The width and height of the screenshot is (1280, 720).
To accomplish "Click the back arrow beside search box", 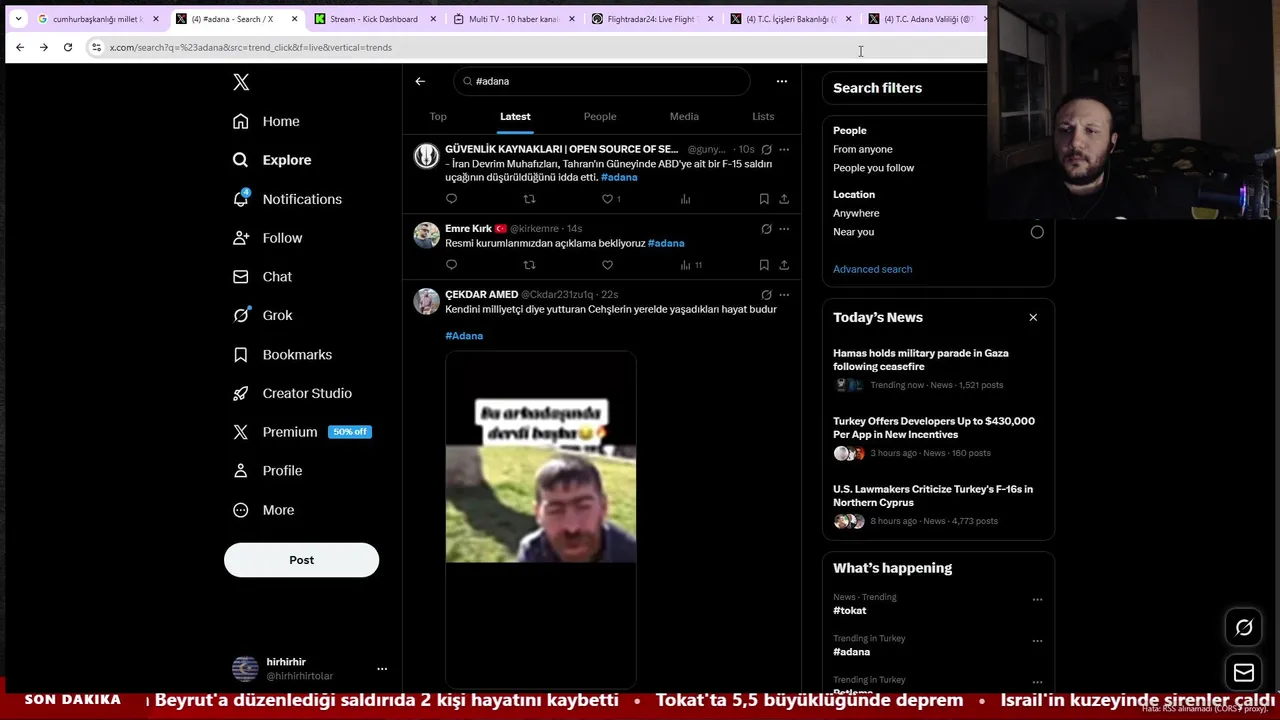I will [x=420, y=81].
